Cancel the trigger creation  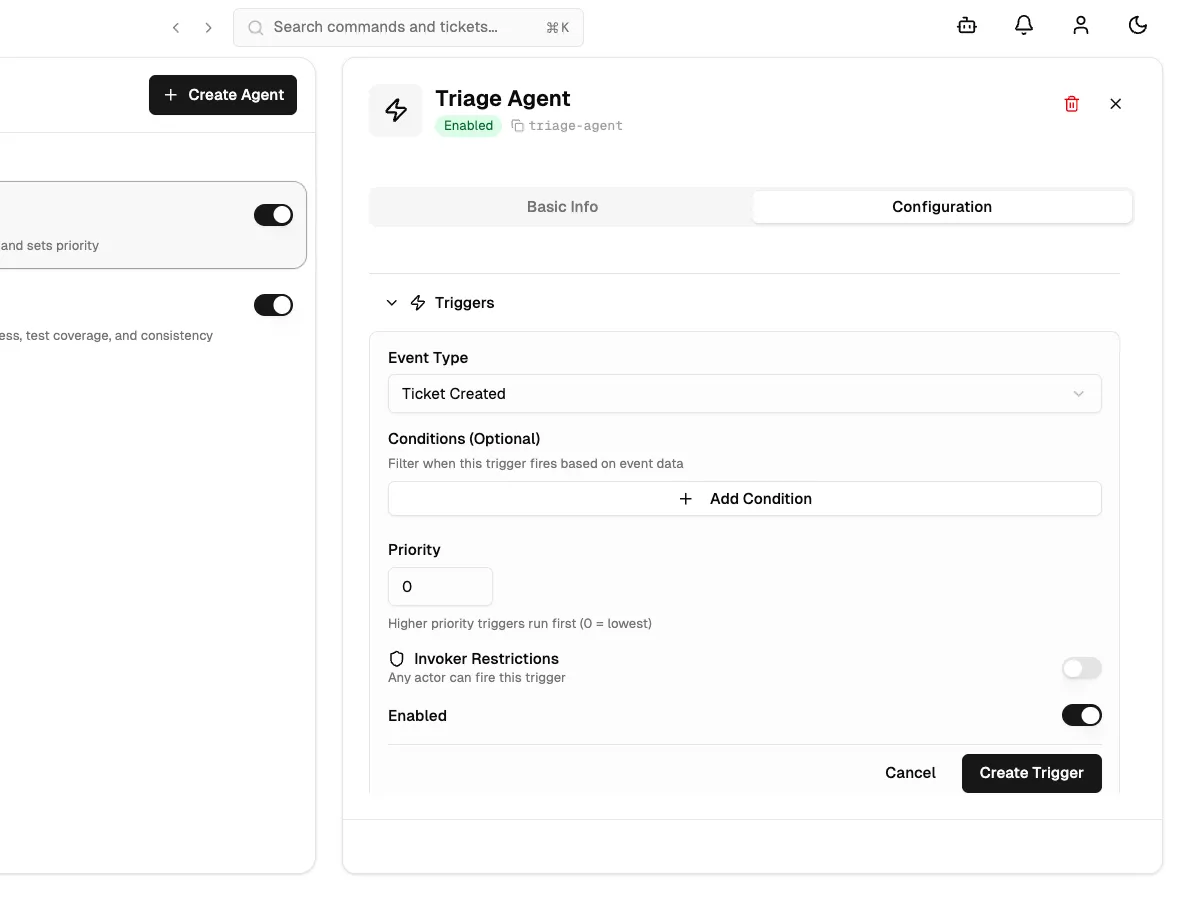click(x=909, y=772)
